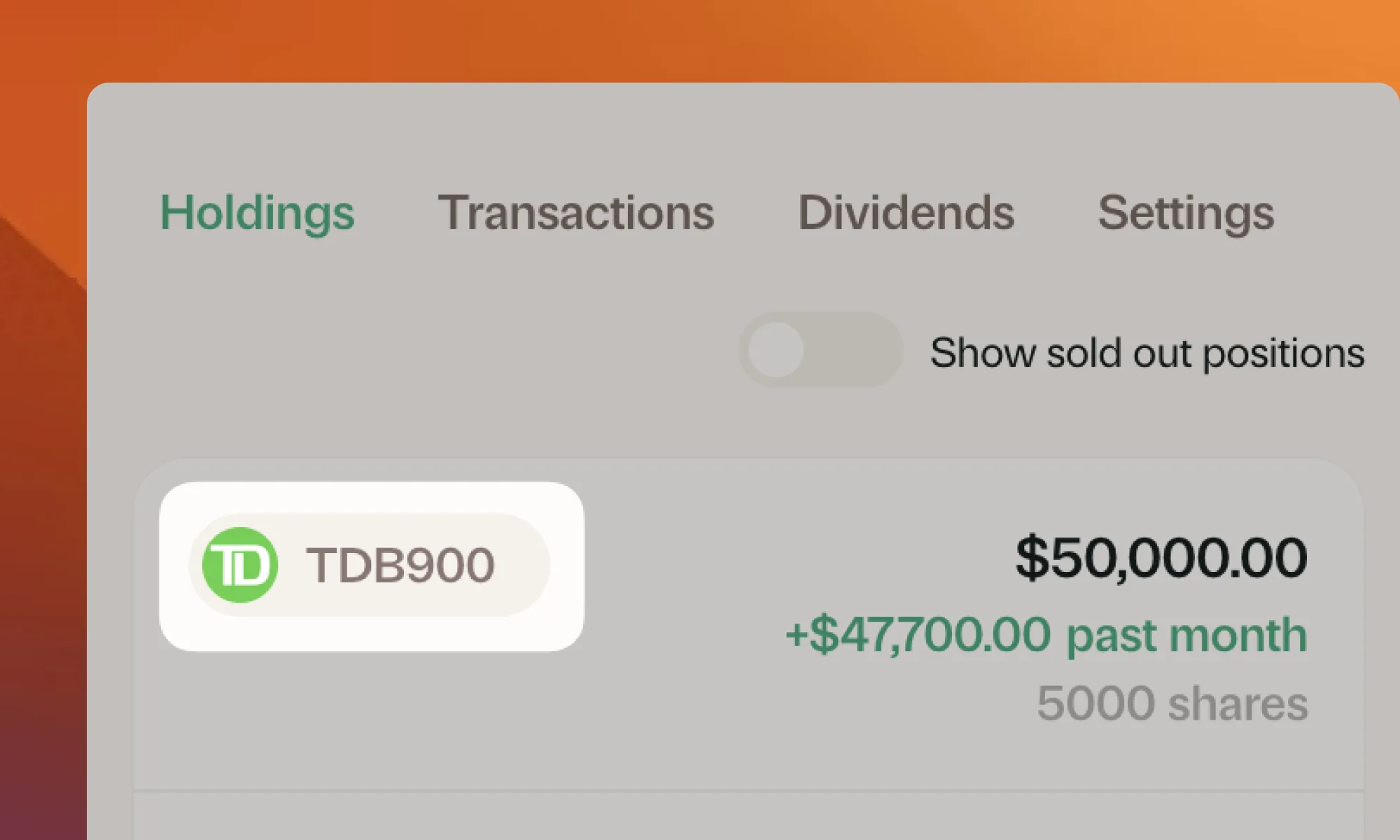
Task: Go to the Dividends tab
Action: pyautogui.click(x=906, y=213)
